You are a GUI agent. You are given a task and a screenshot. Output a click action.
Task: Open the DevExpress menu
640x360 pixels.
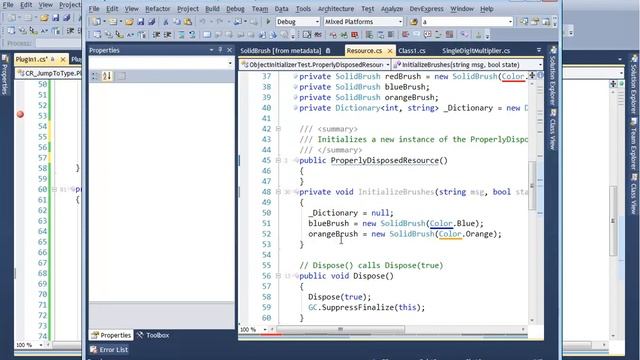(427, 9)
